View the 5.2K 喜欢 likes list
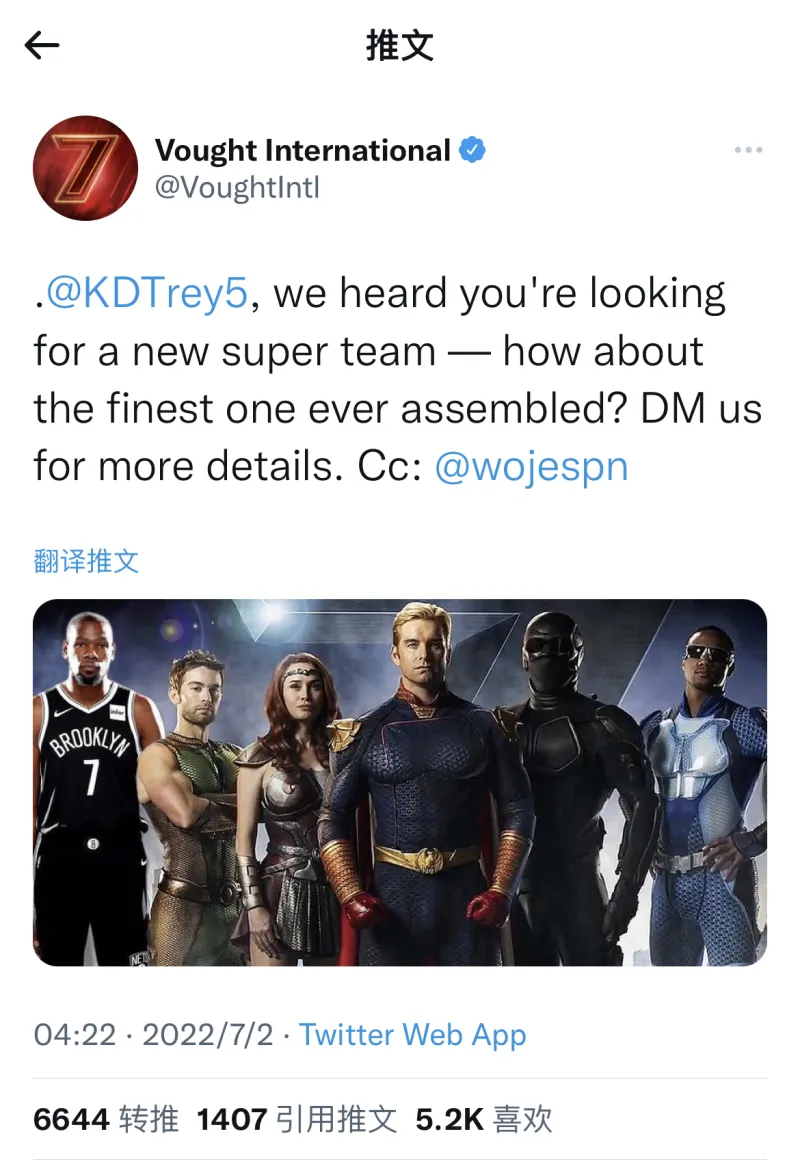Screen dimensions: 800x1162 484,1119
